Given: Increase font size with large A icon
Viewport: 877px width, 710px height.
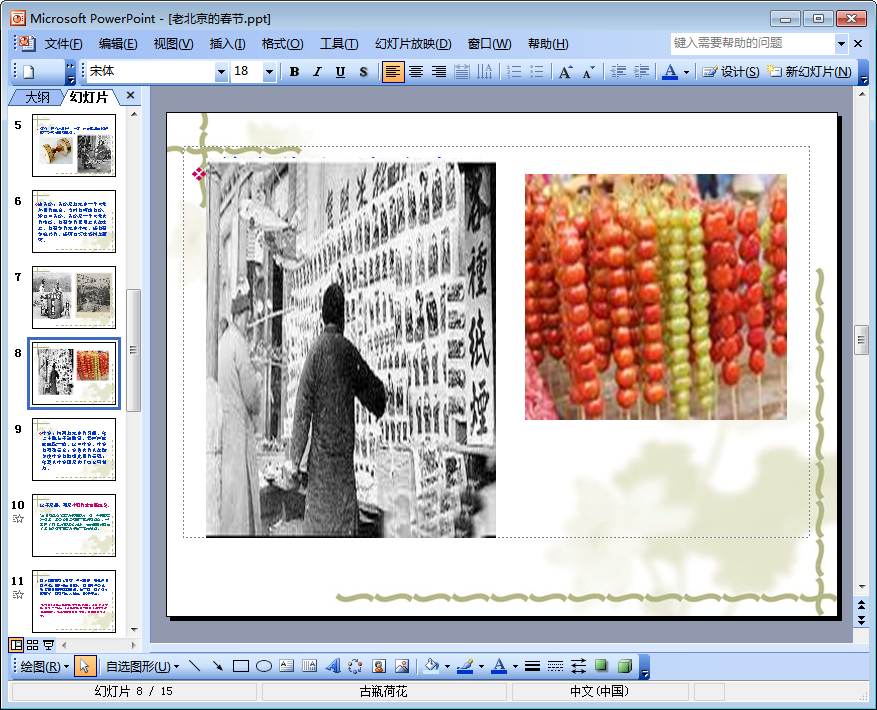Looking at the screenshot, I should pyautogui.click(x=565, y=72).
